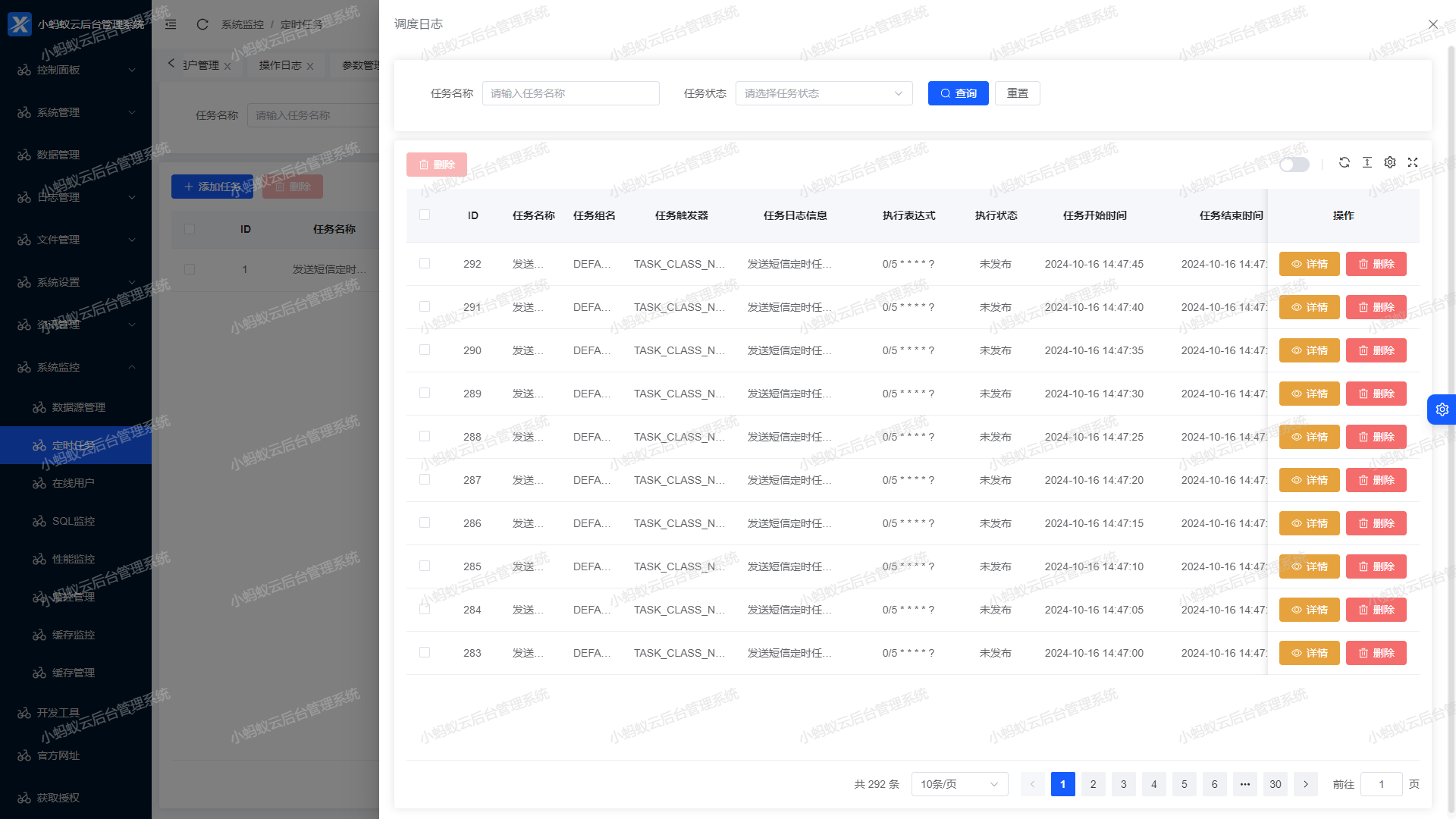1456x819 pixels.
Task: Check the checkbox for row ID 286
Action: pos(425,523)
